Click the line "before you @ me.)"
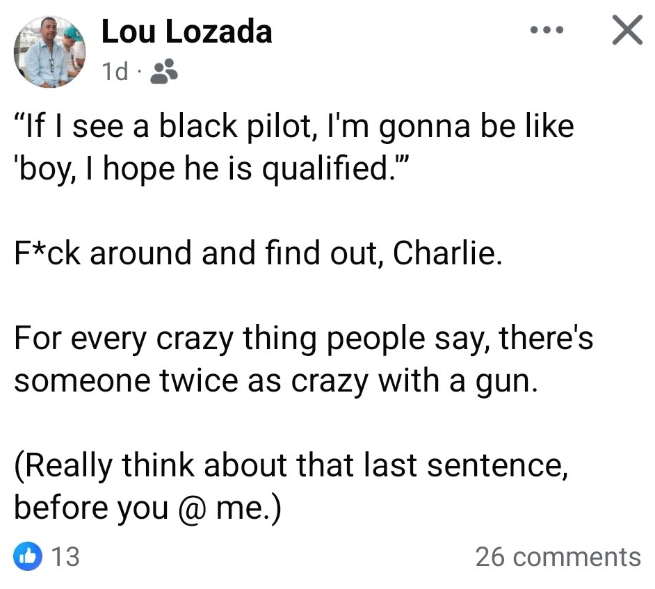Image resolution: width=655 pixels, height=589 pixels. (147, 506)
